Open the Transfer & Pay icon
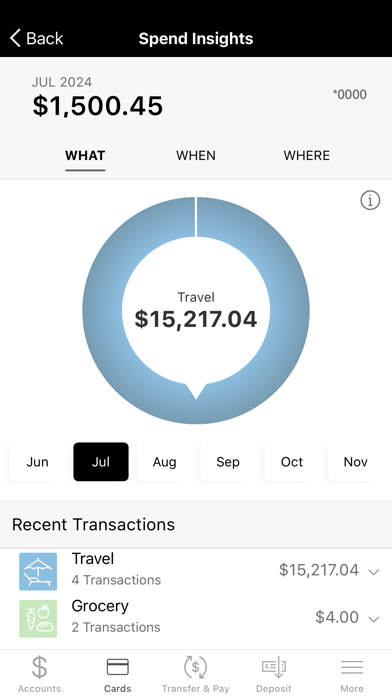The width and height of the screenshot is (392, 696). point(195,667)
